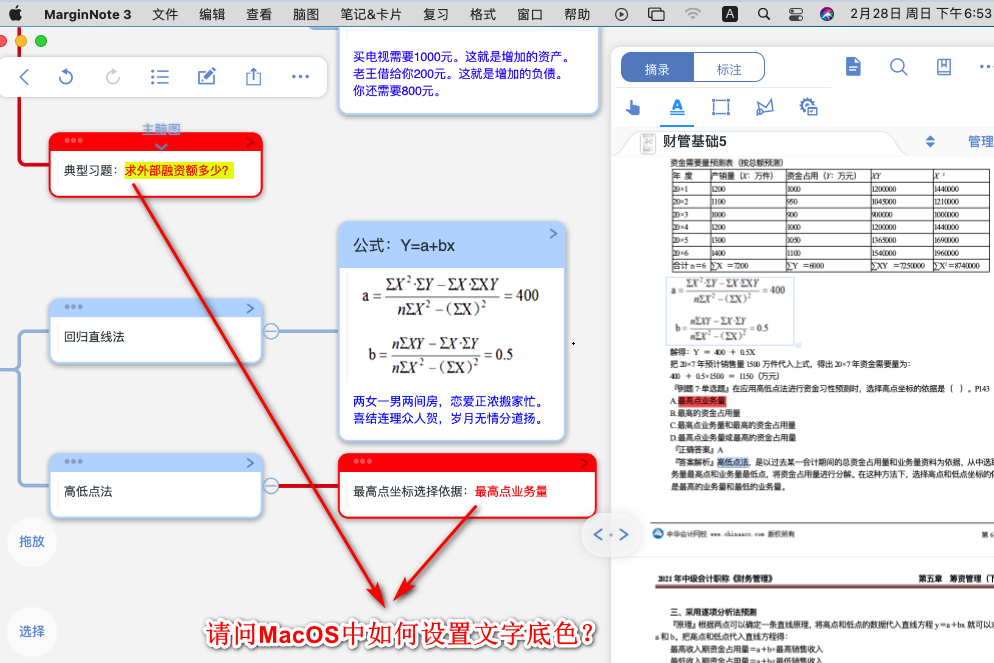
Task: Open the 财管基础5 document switcher
Action: (x=930, y=141)
